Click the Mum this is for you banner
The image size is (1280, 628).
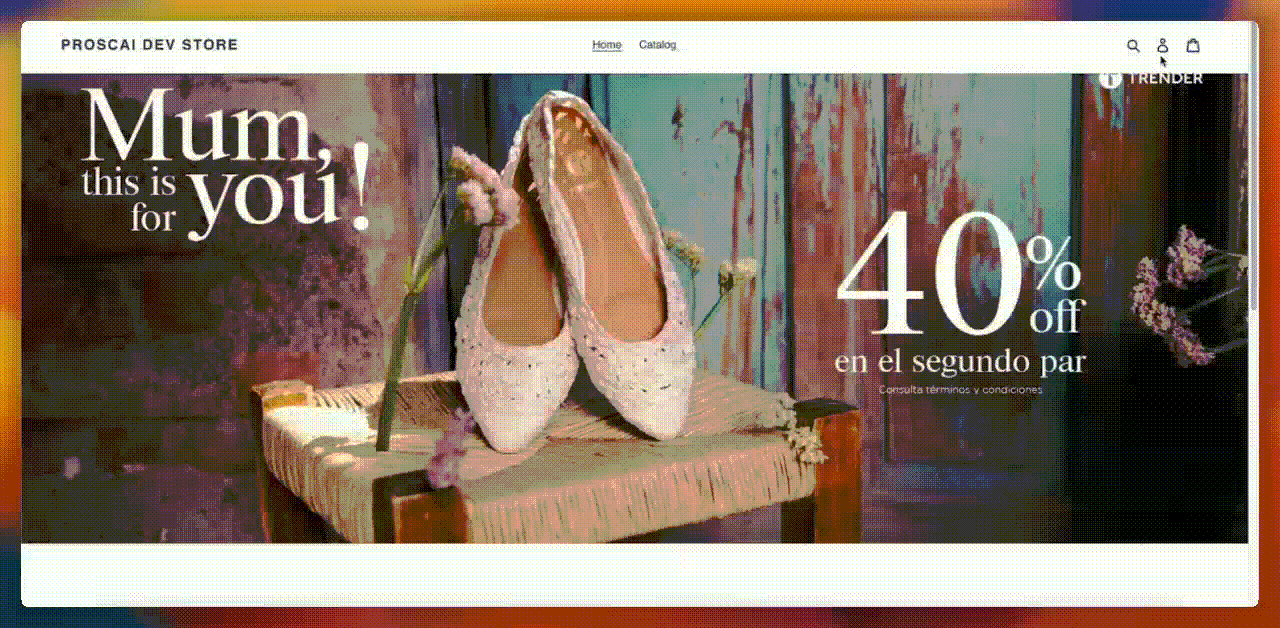(x=226, y=163)
